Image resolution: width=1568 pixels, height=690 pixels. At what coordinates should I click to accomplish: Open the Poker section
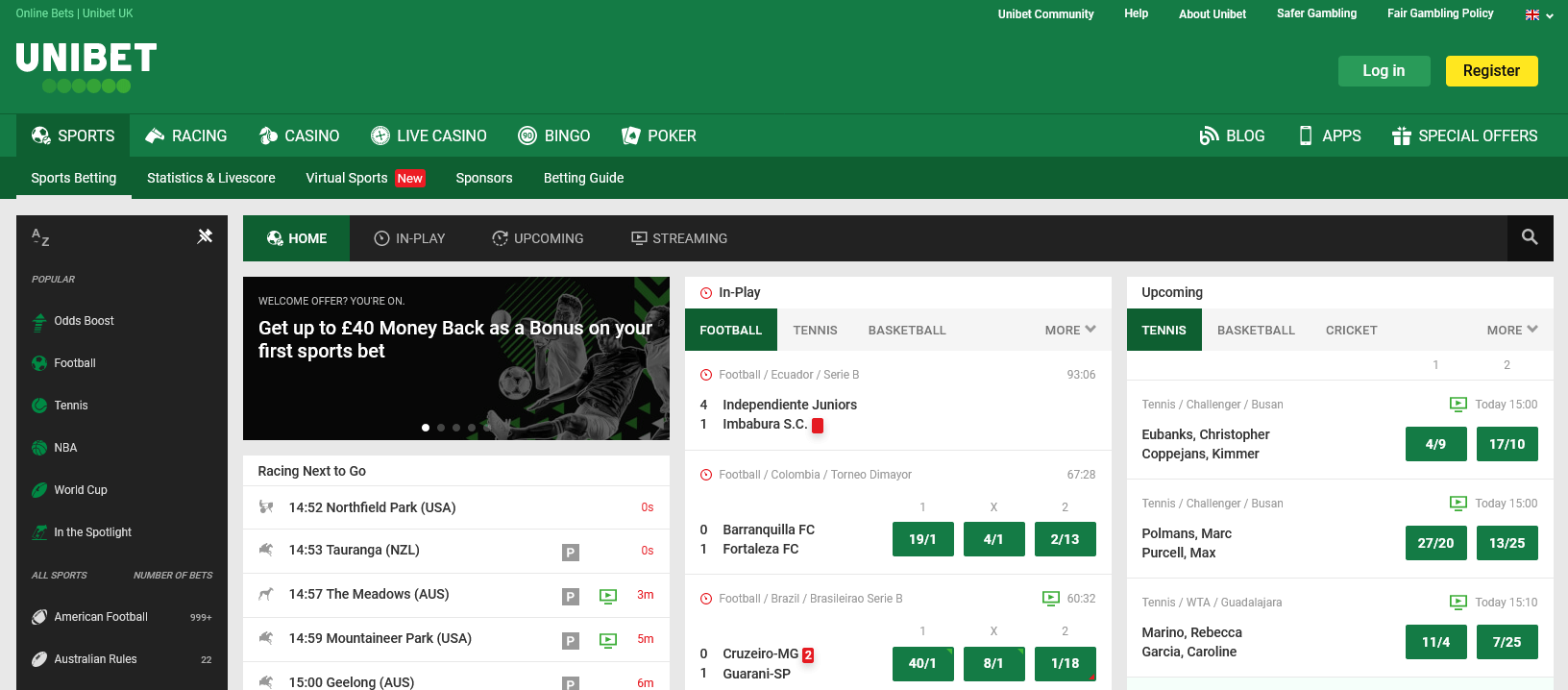(x=659, y=136)
